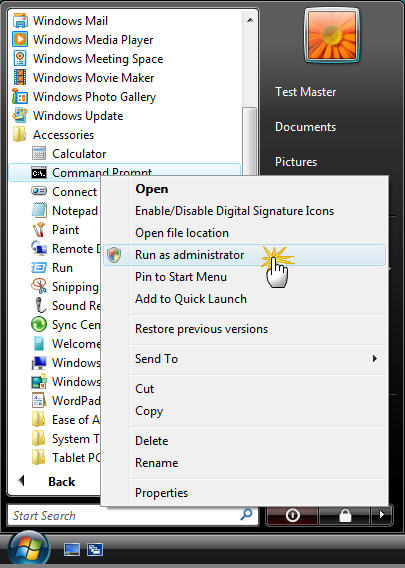
Task: Click the programs list scroll up arrow
Action: coord(250,20)
